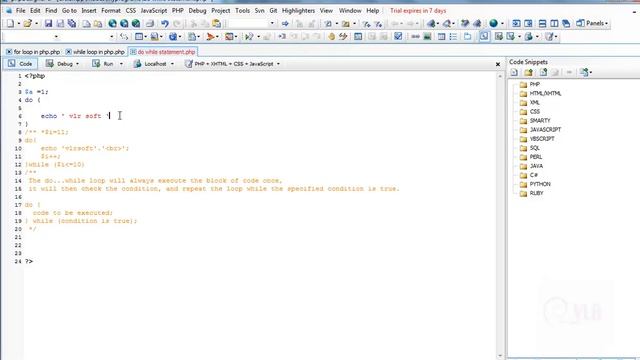Click the highlighted preview icon in second toolbar

(x=484, y=37)
